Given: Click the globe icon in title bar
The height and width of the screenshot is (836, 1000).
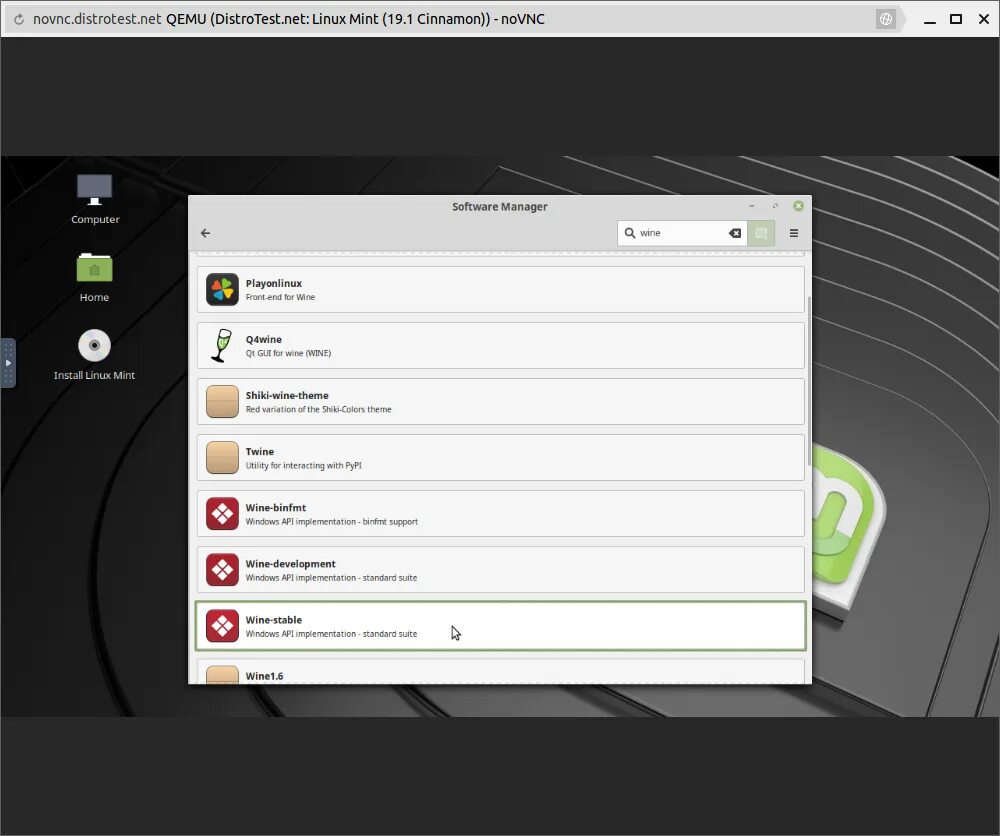Looking at the screenshot, I should point(886,19).
